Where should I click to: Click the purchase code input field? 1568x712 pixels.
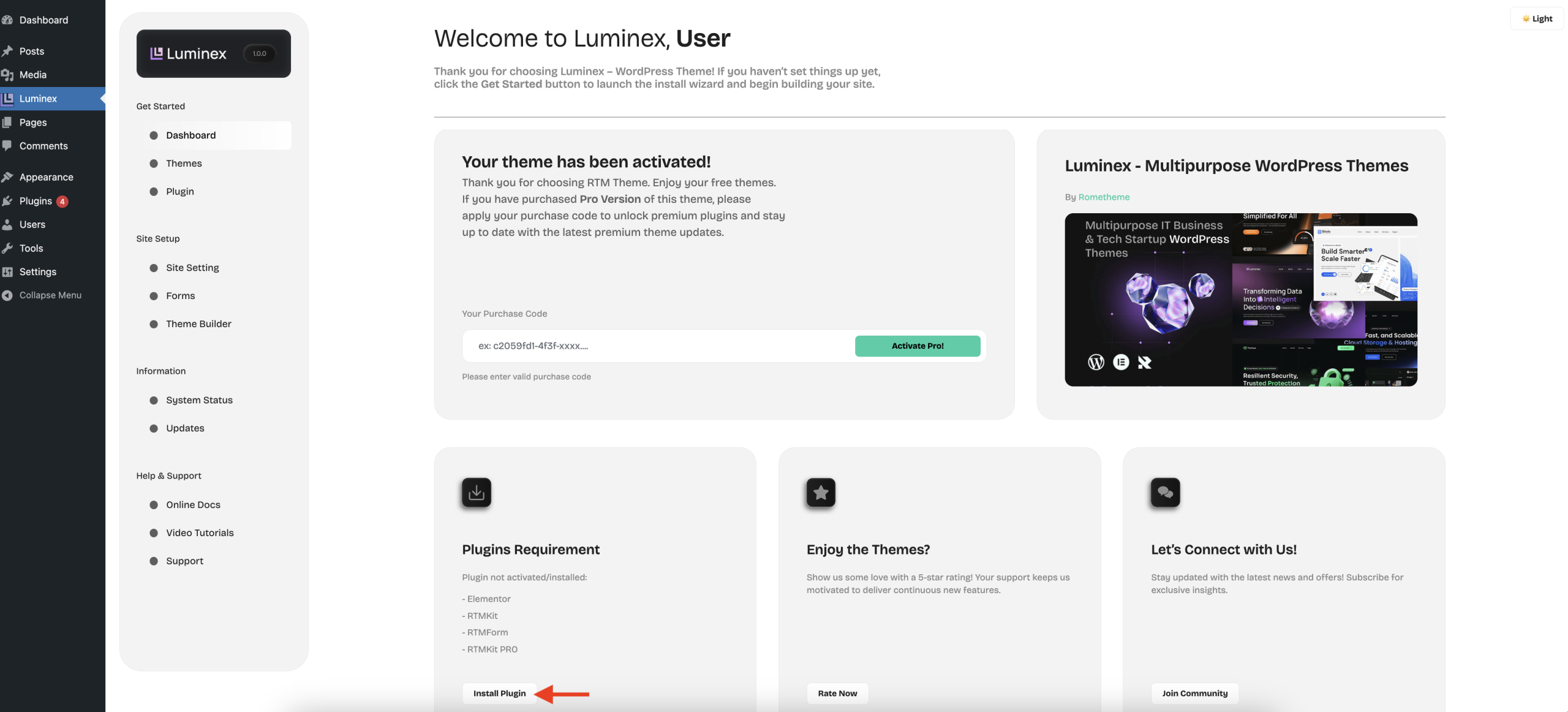tap(658, 346)
